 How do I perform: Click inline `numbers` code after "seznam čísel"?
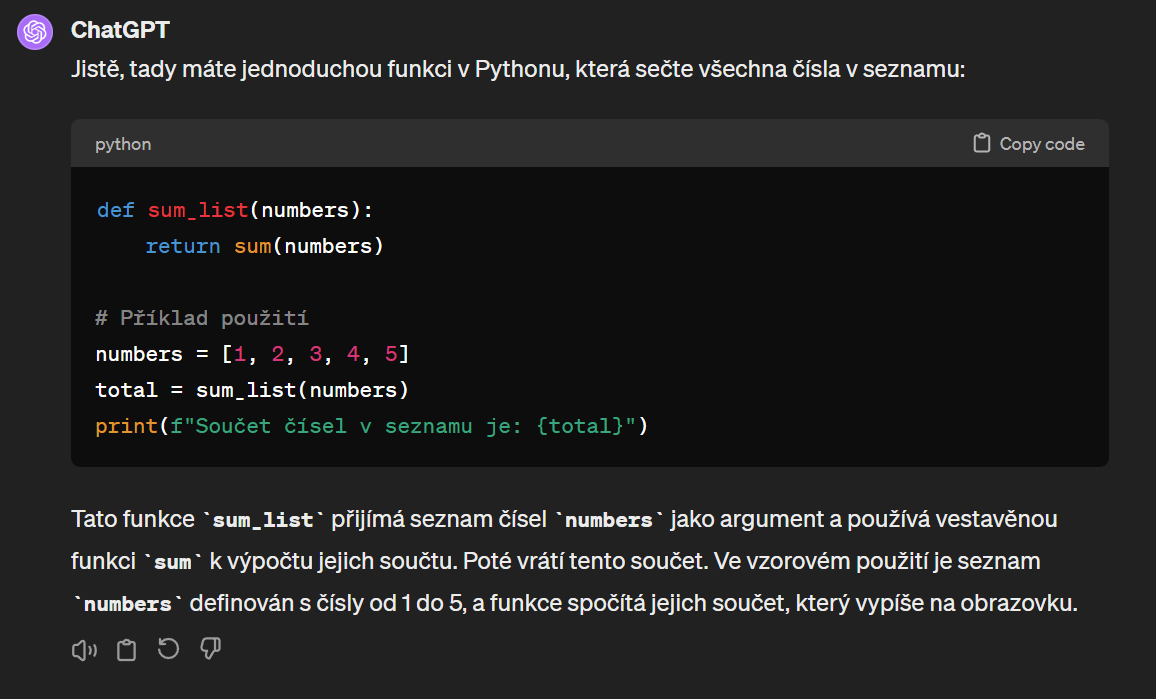[609, 520]
